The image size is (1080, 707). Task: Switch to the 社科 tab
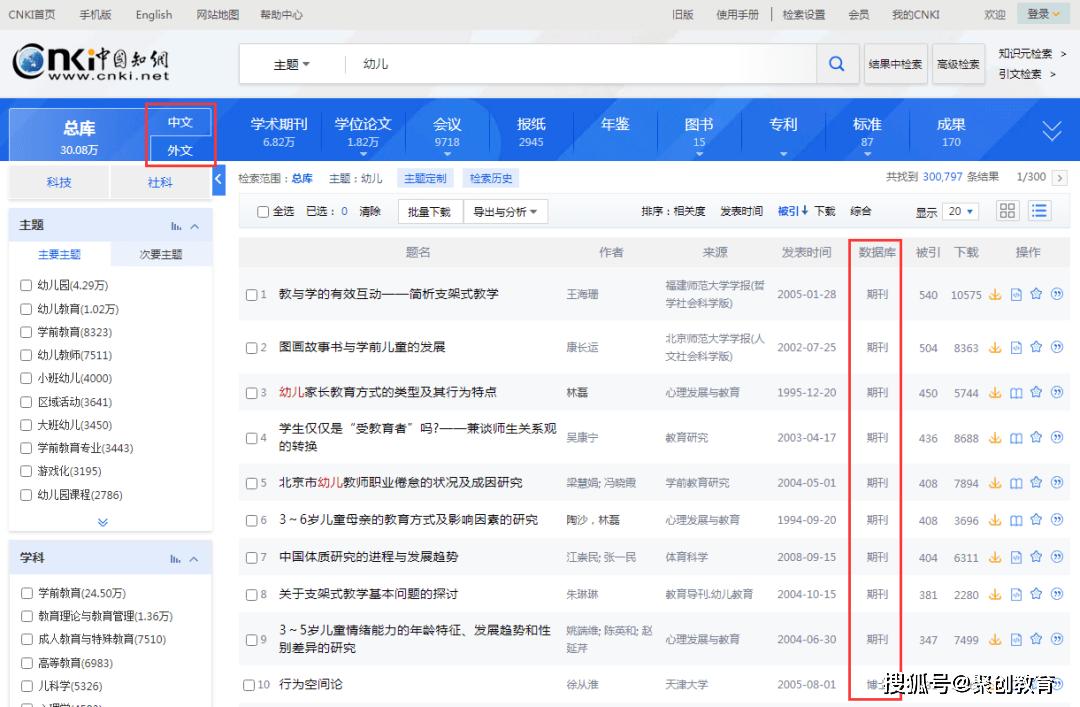click(159, 181)
